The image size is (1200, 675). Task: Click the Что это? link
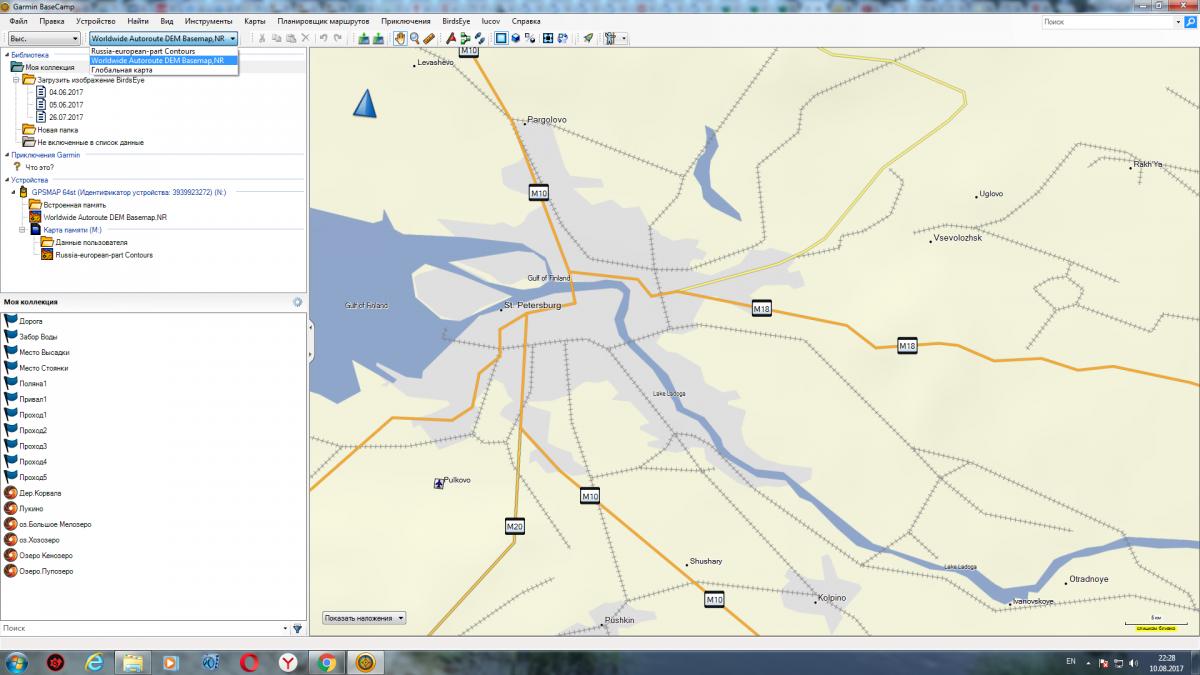tap(39, 167)
